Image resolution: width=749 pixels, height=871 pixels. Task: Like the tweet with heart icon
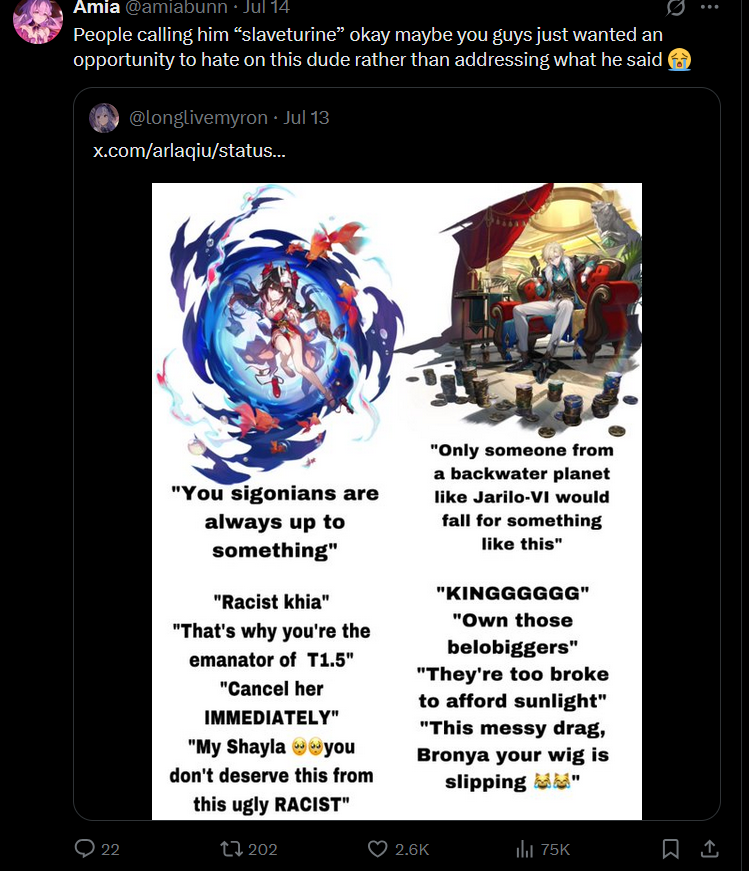pos(377,849)
